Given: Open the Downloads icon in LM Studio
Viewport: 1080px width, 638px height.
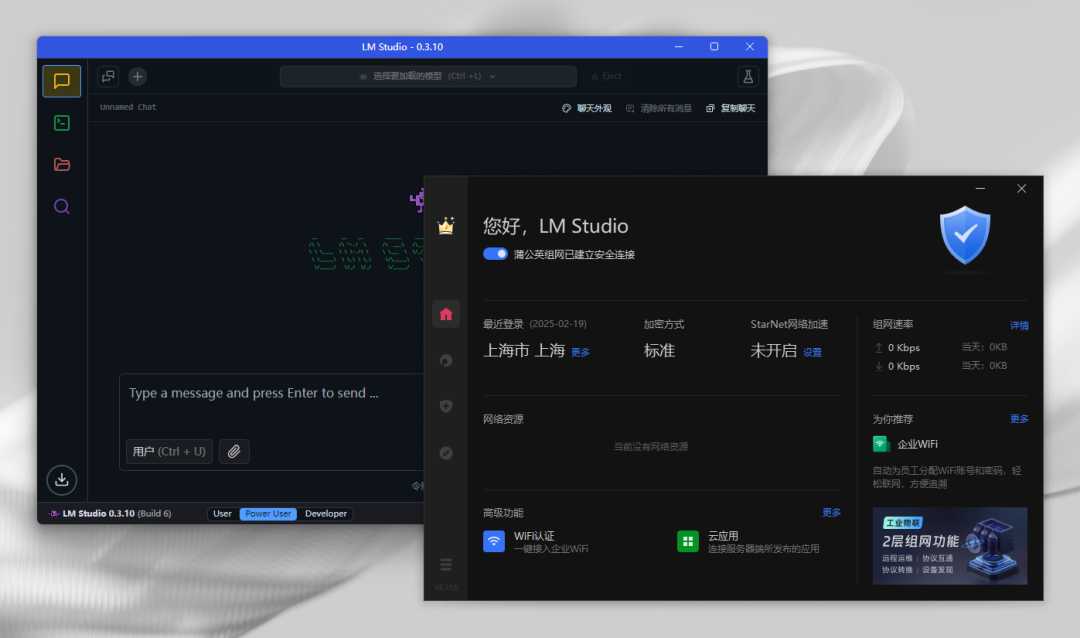Looking at the screenshot, I should (x=62, y=480).
